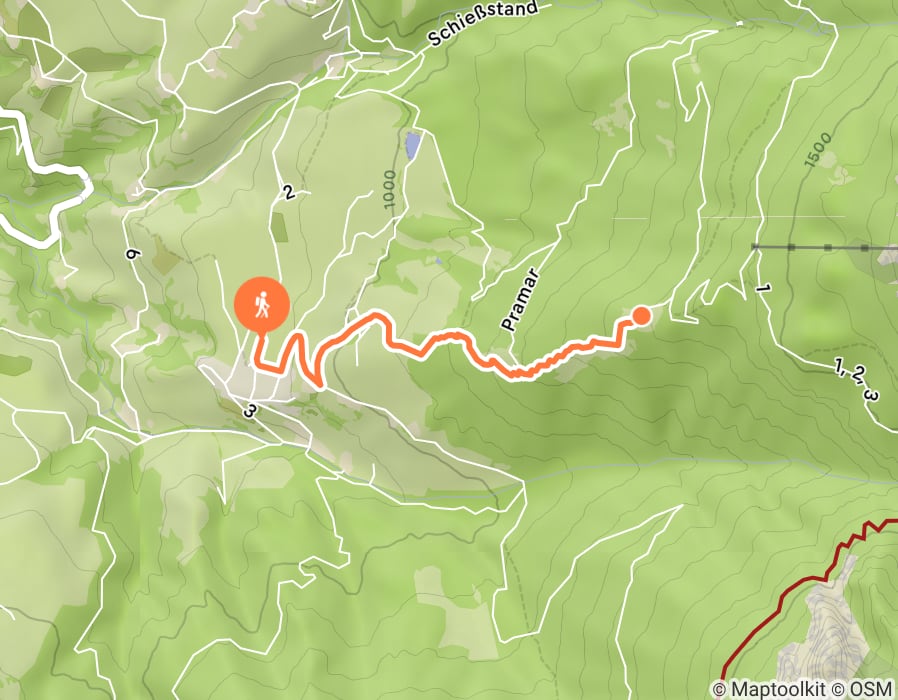Click the small blue pond near center
The width and height of the screenshot is (898, 700).
point(439,261)
